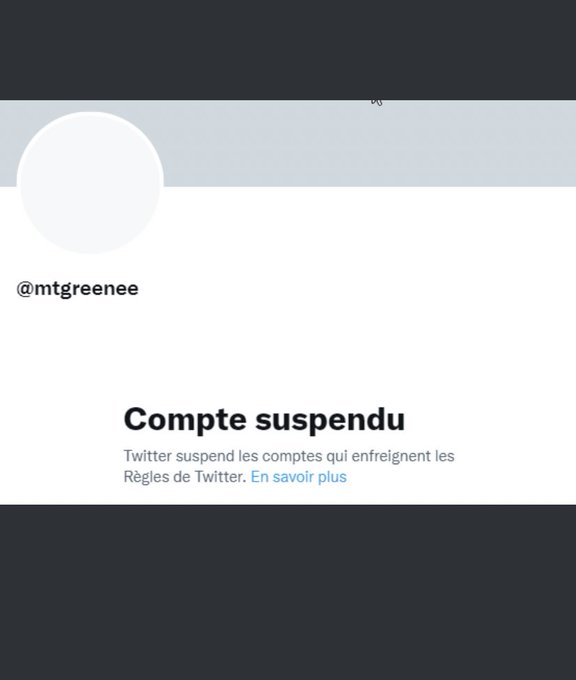Open the 'En savoir plus' link
576x680 pixels.
point(298,477)
